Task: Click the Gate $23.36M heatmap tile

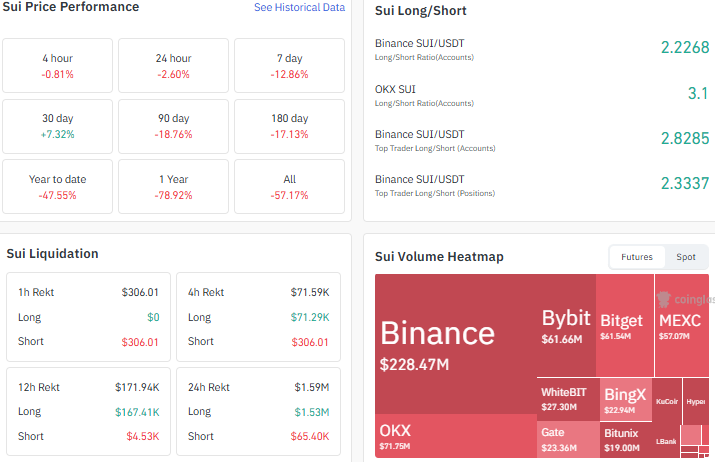Action: 568,439
